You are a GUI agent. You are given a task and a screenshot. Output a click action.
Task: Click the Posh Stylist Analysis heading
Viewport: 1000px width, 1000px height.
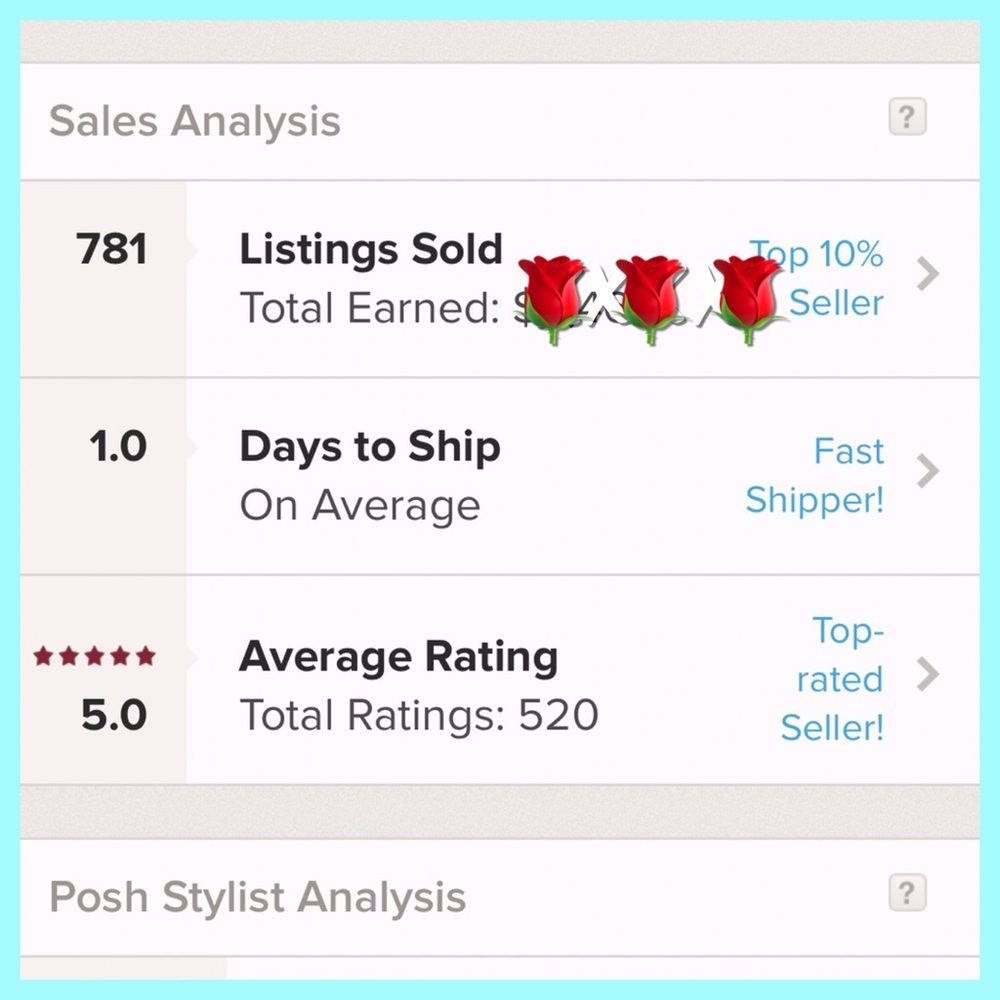(x=257, y=897)
